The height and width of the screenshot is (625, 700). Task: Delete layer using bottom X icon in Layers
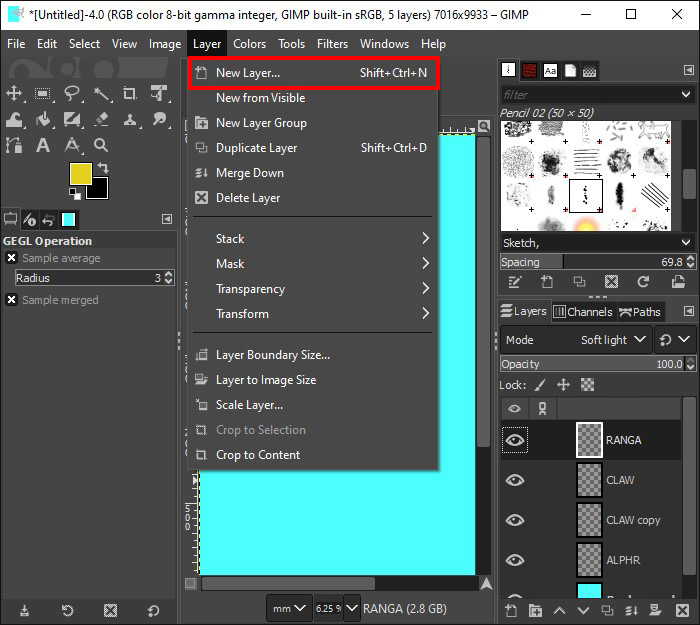pyautogui.click(x=682, y=610)
